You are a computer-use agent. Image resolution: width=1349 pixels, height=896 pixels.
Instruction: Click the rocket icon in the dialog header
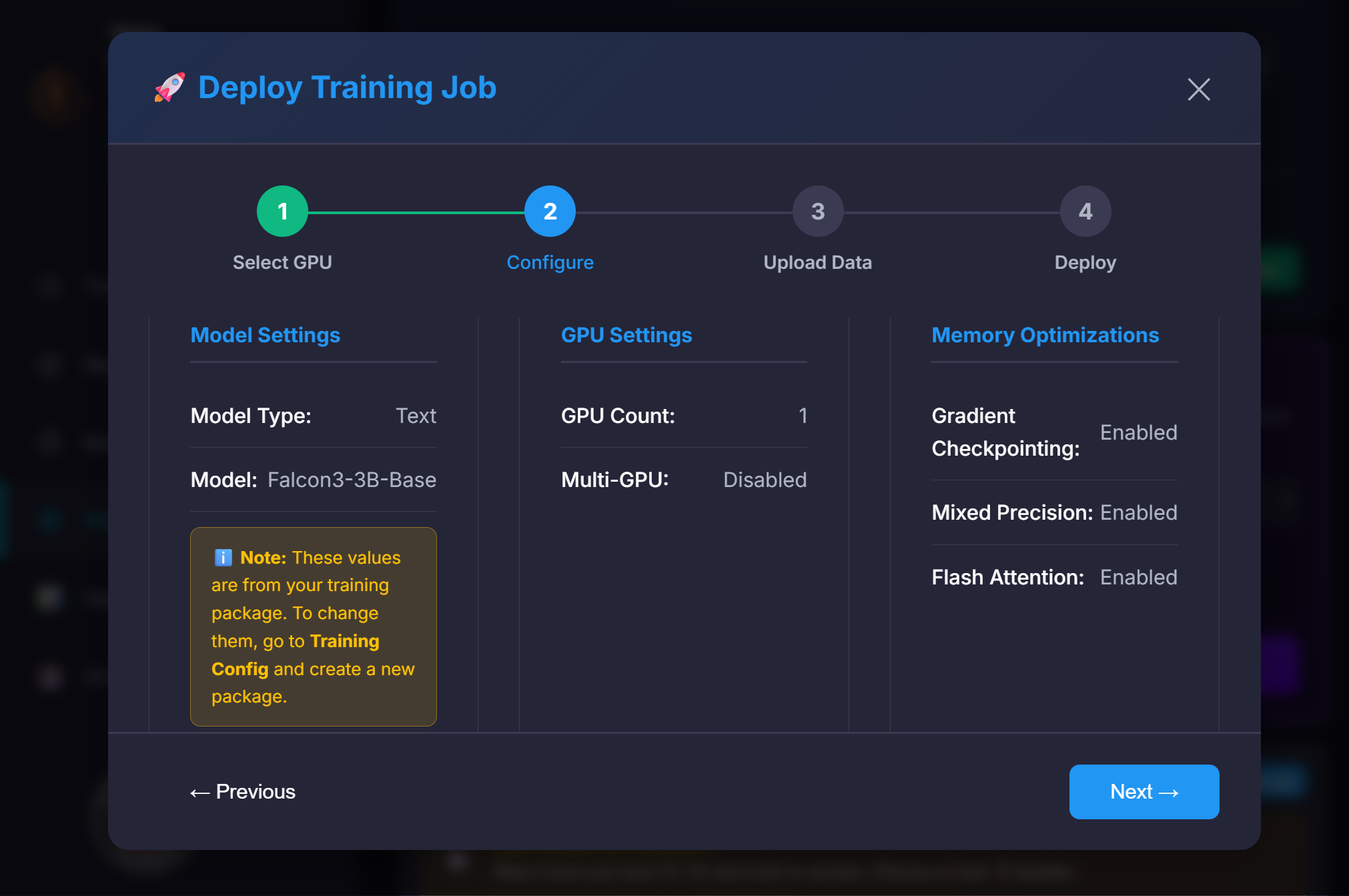(169, 87)
